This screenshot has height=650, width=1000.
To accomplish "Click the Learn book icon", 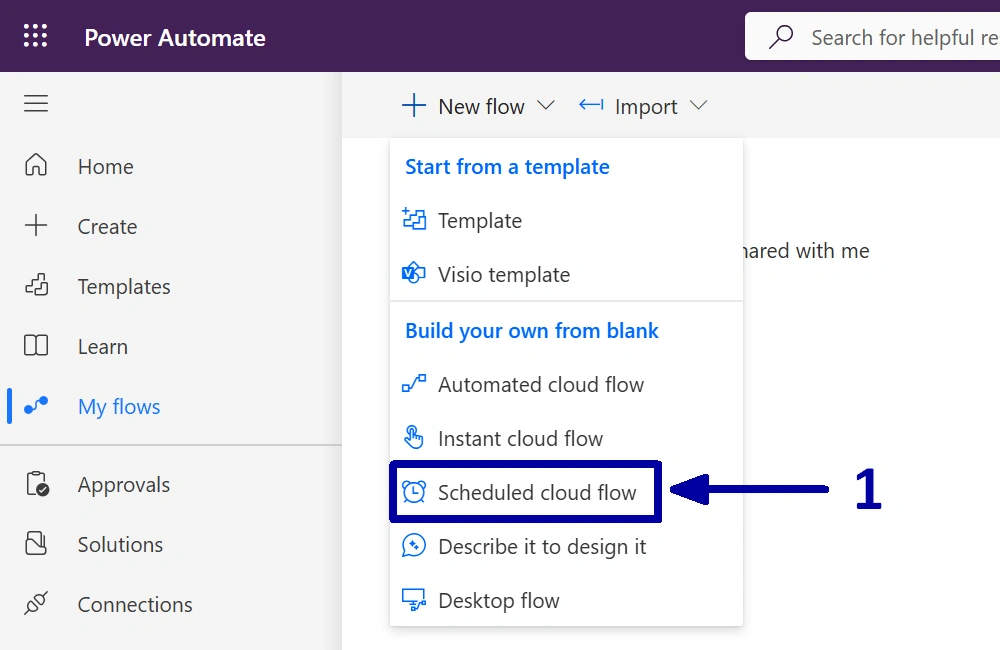I will tap(36, 345).
